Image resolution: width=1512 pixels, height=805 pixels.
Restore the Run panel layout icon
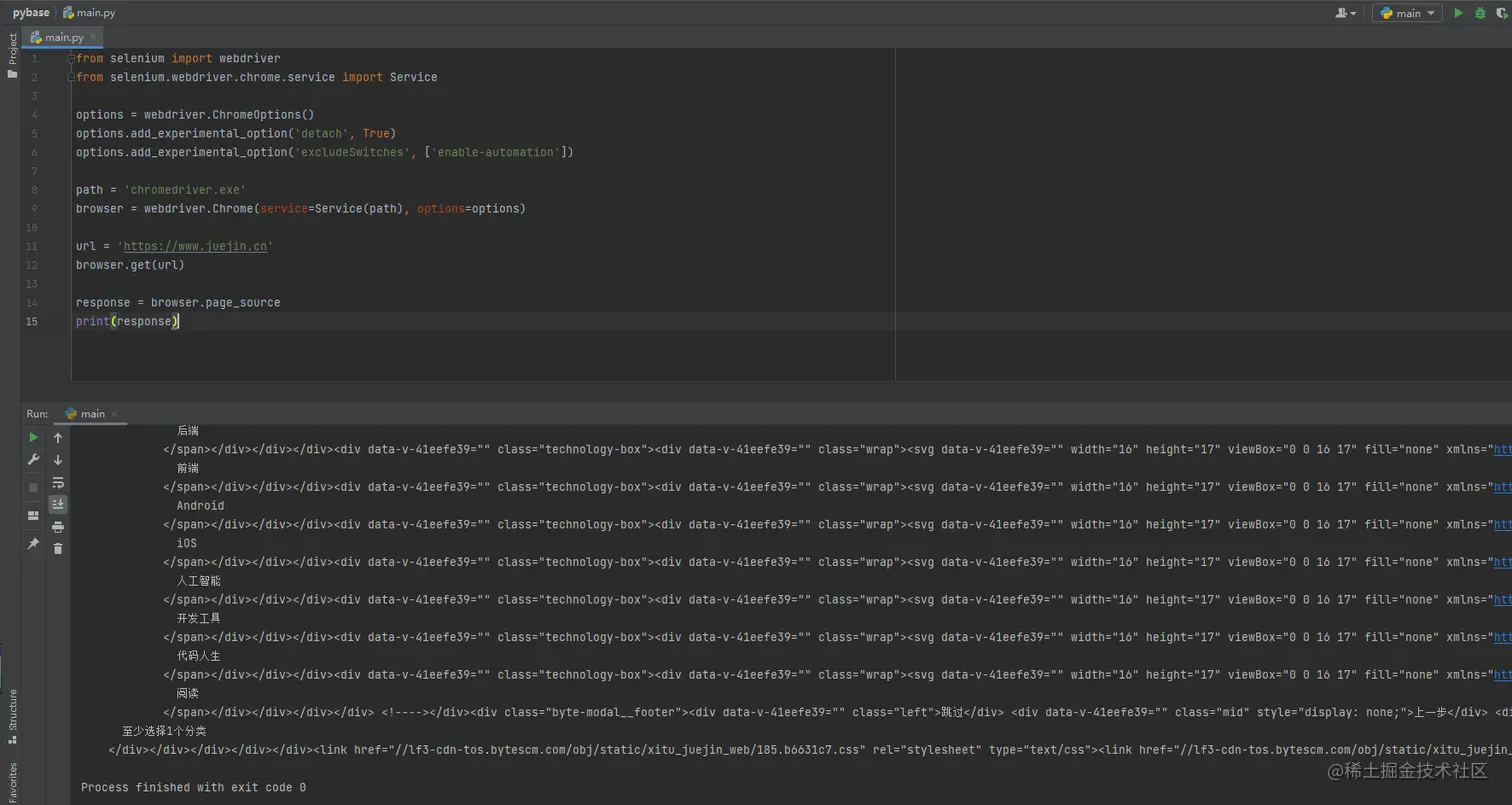33,516
